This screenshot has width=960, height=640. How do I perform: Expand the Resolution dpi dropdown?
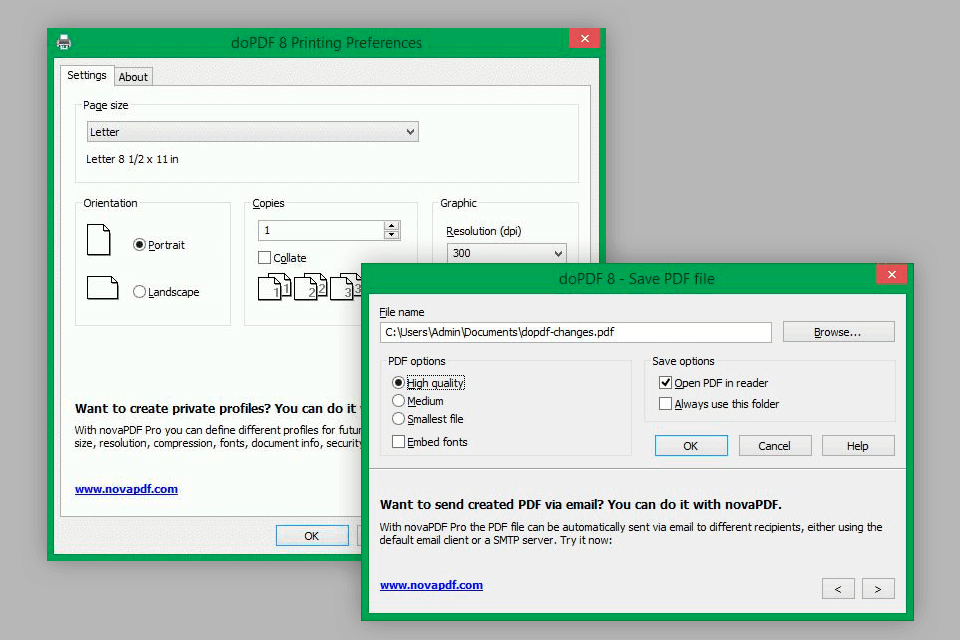coord(506,253)
